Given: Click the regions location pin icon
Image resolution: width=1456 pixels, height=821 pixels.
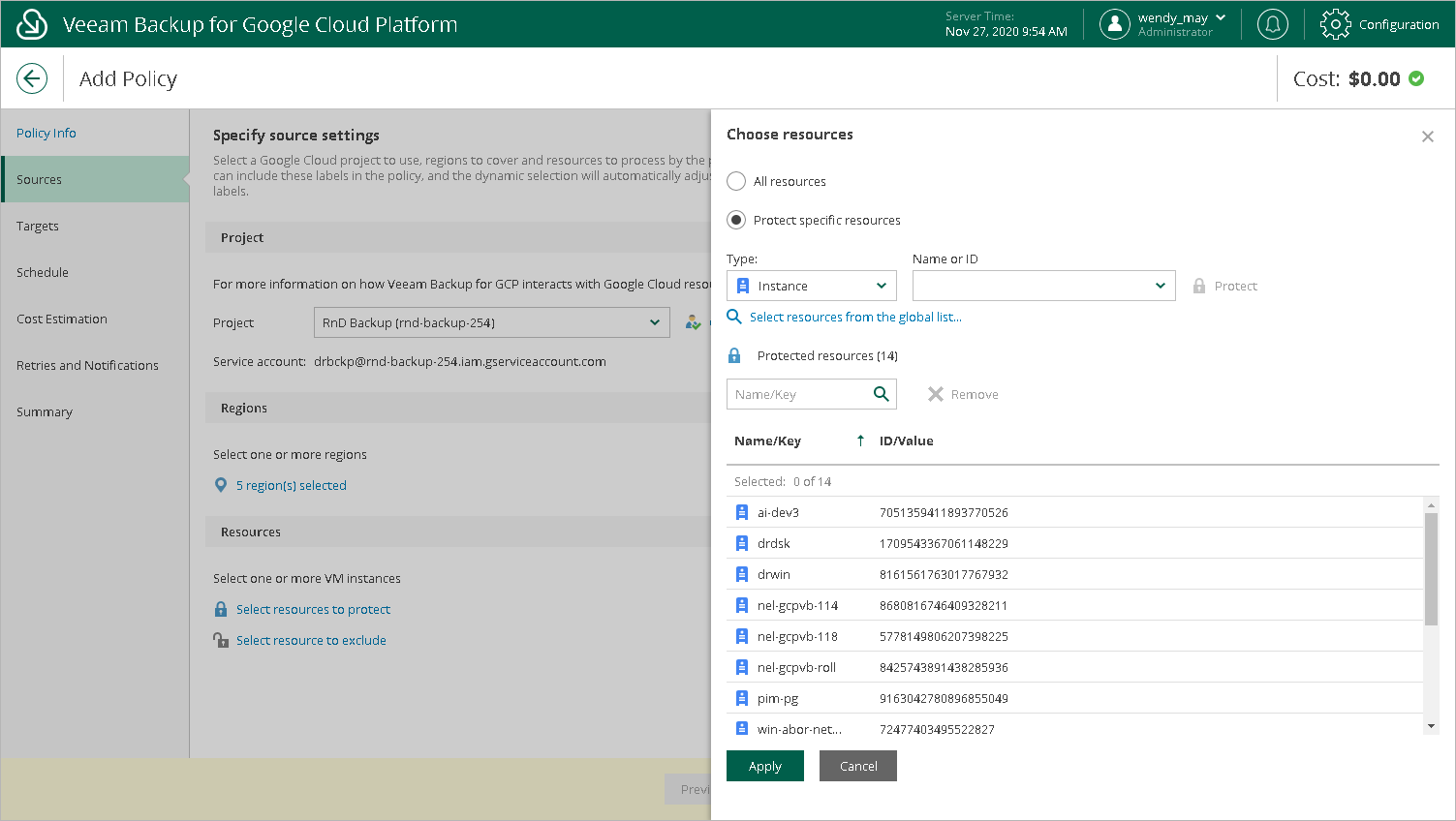Looking at the screenshot, I should (221, 485).
